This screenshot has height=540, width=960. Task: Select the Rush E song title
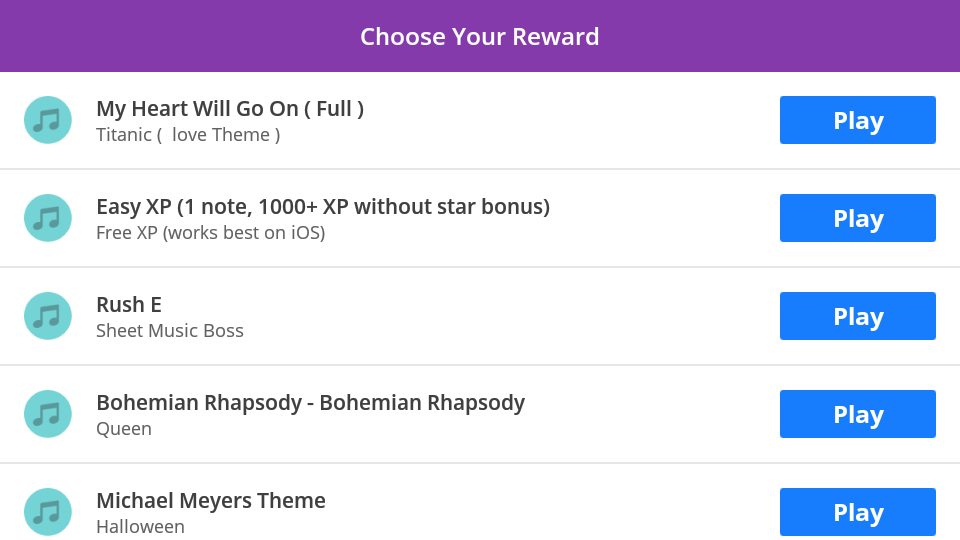[x=129, y=305]
